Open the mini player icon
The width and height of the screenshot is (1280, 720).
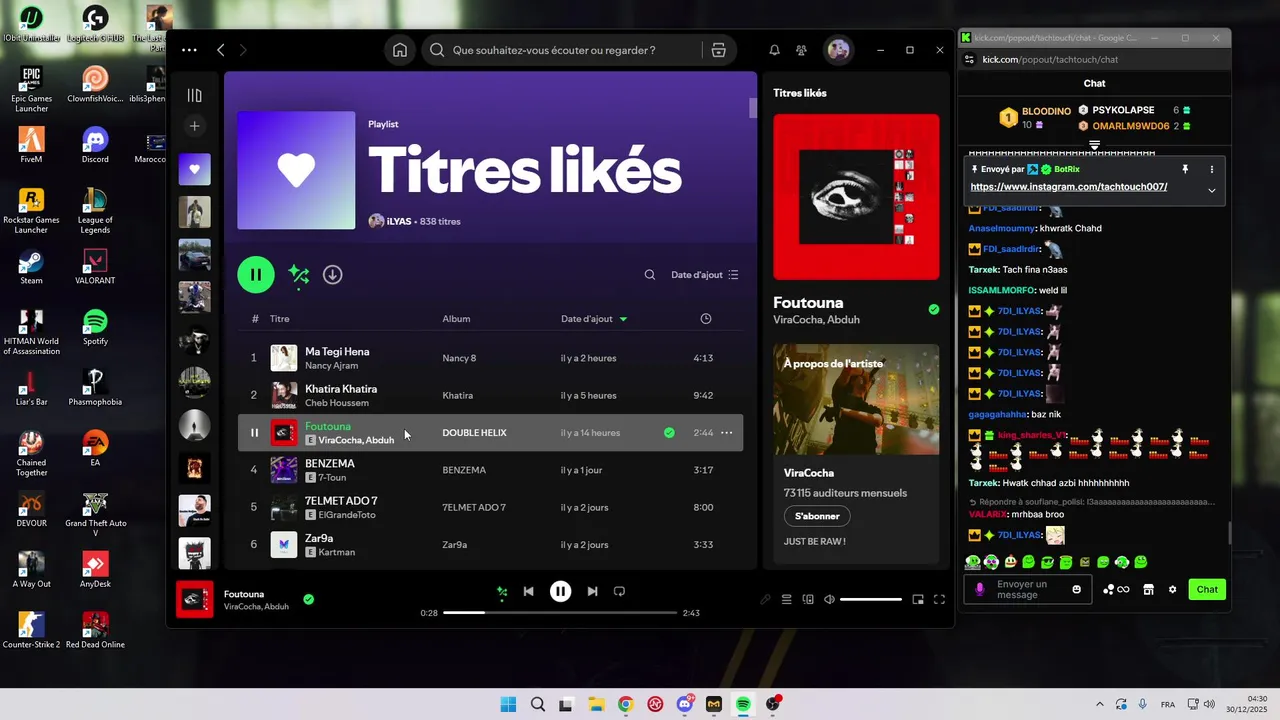(x=918, y=600)
